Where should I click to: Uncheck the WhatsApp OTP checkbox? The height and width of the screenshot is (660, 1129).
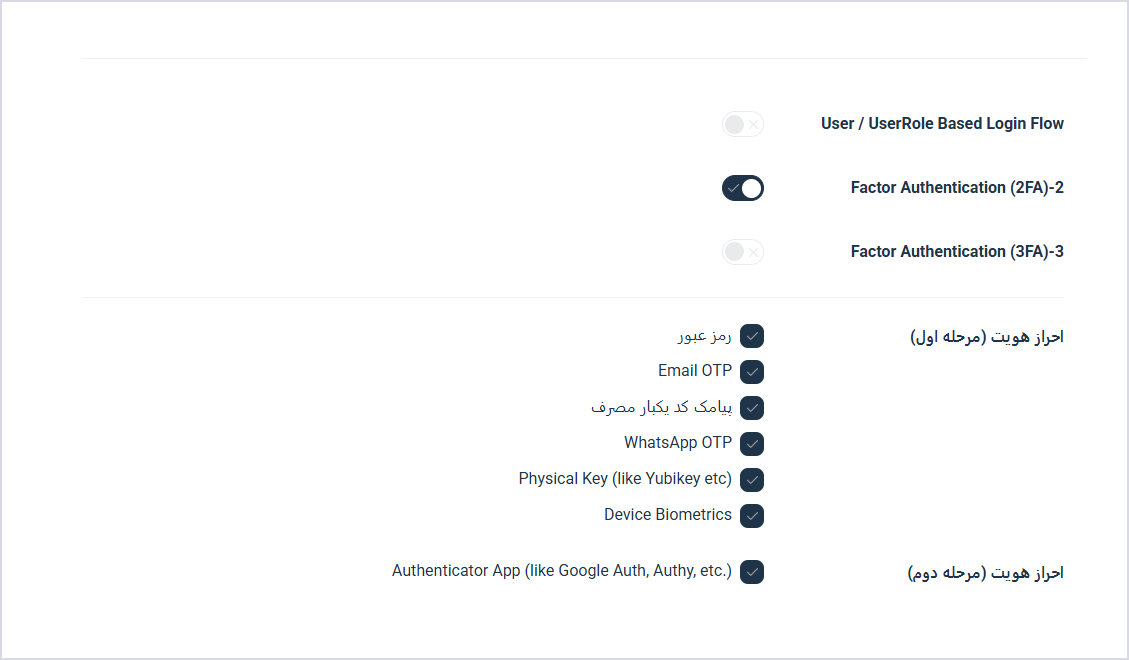click(x=752, y=444)
